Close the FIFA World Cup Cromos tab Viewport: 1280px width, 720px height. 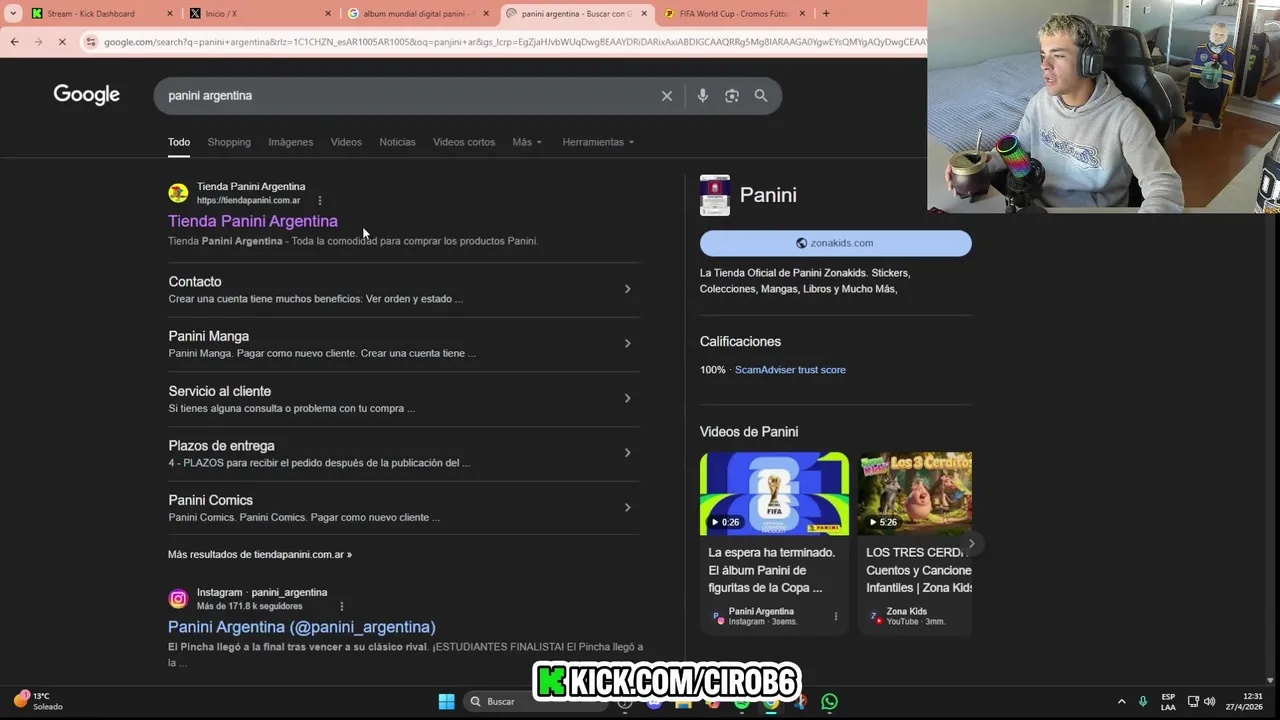click(x=802, y=14)
